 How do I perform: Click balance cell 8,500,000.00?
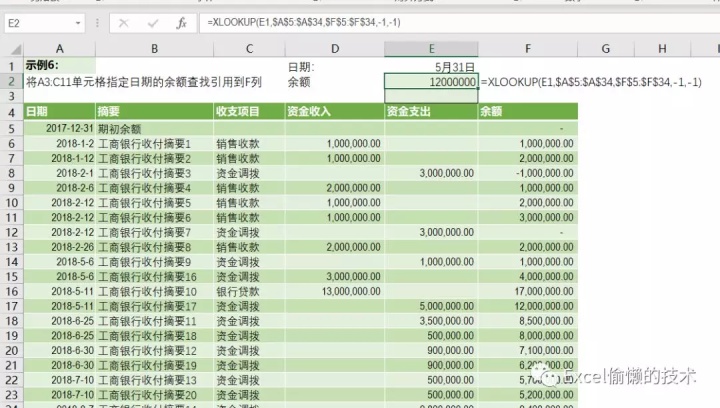(x=528, y=321)
